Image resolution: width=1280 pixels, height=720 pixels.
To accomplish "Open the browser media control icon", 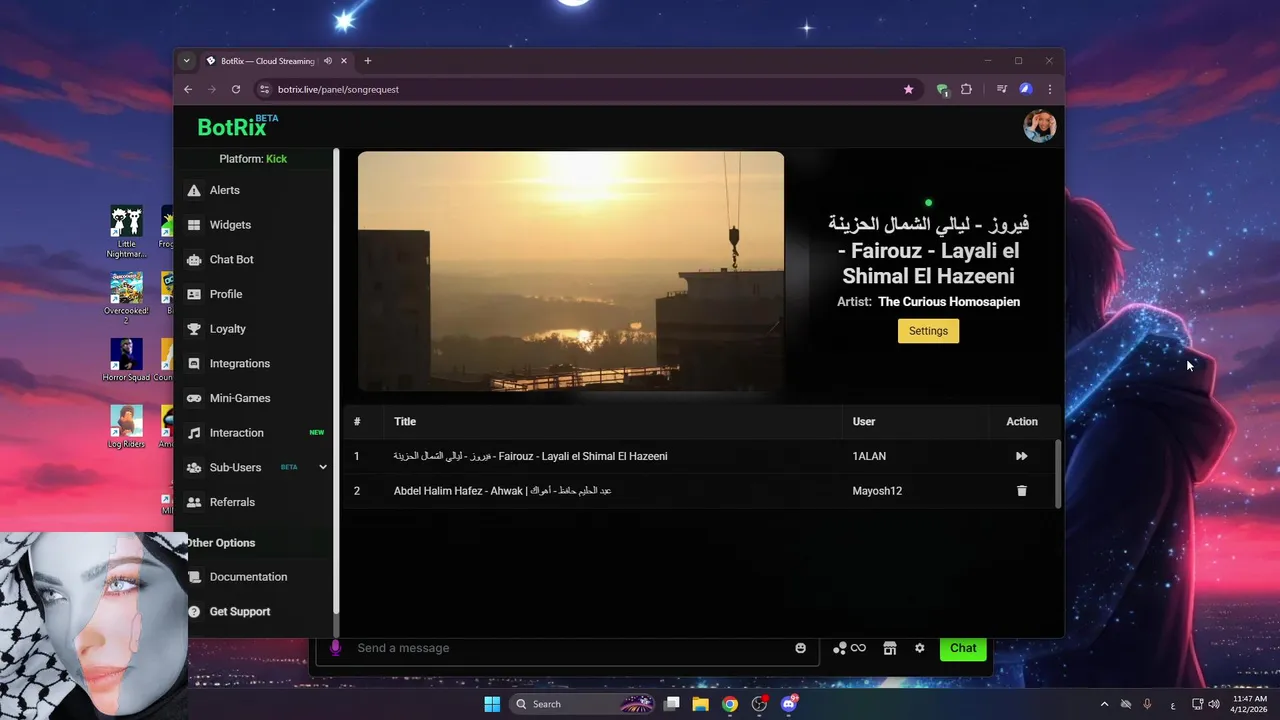I will click(1001, 89).
